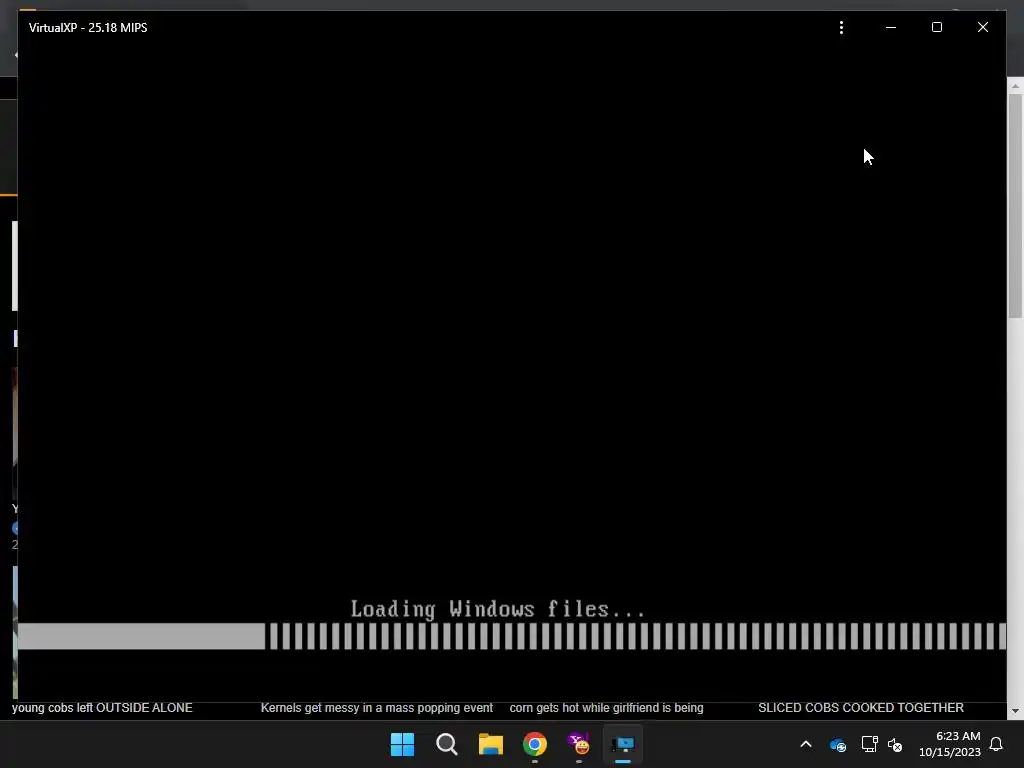The width and height of the screenshot is (1024, 768).
Task: Click the browser page scrollbar thumb
Action: pyautogui.click(x=1015, y=206)
